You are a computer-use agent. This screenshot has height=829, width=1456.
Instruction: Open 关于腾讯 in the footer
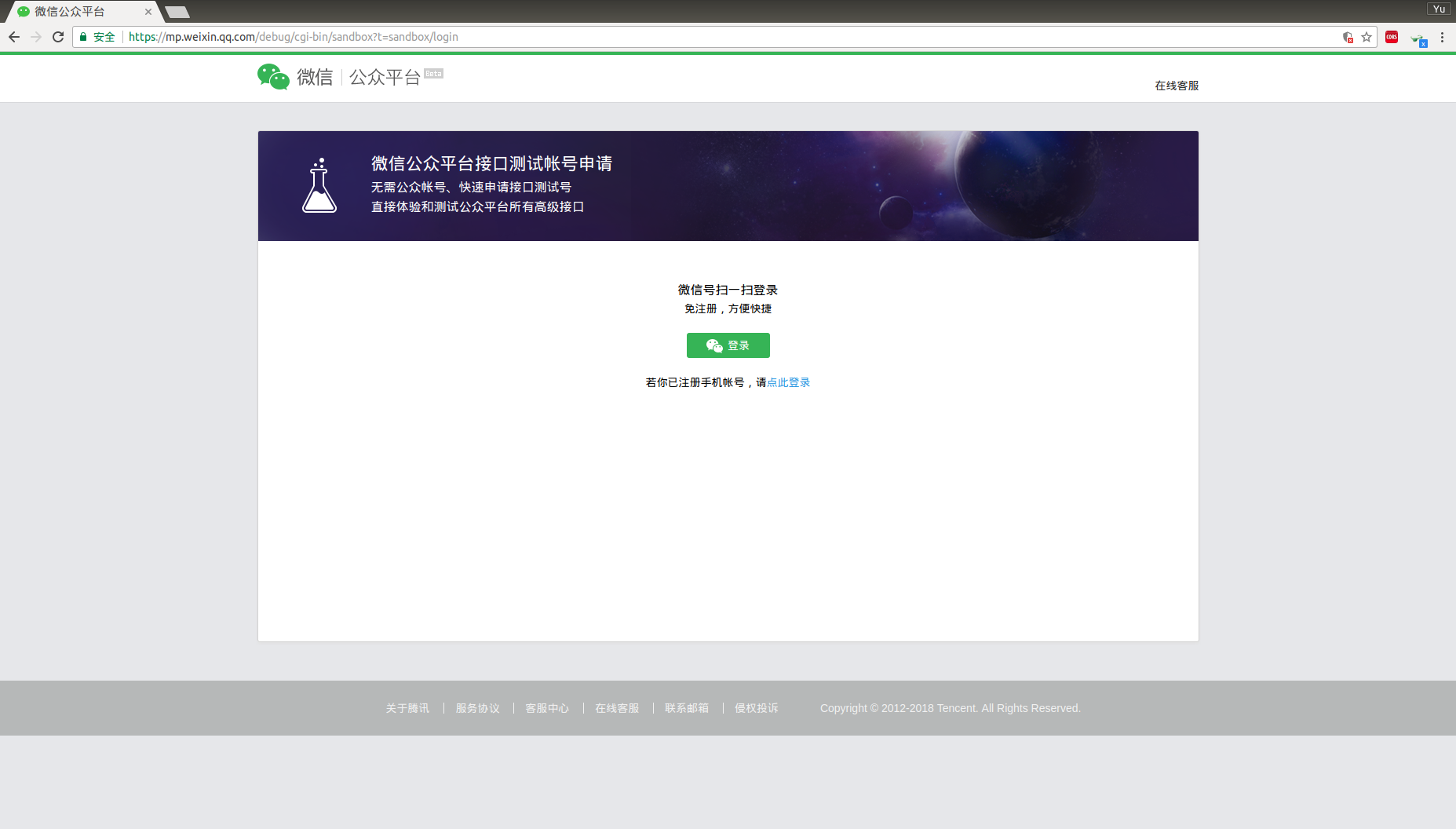pyautogui.click(x=407, y=707)
